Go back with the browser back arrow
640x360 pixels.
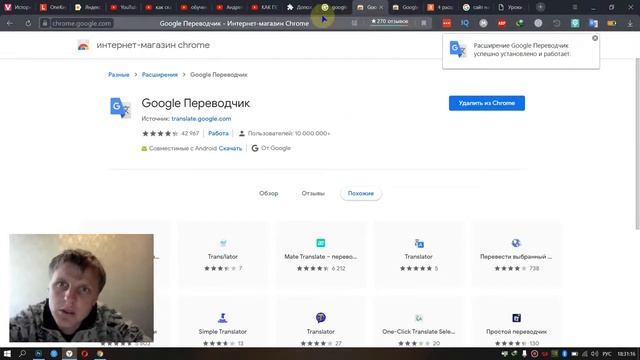tap(10, 23)
